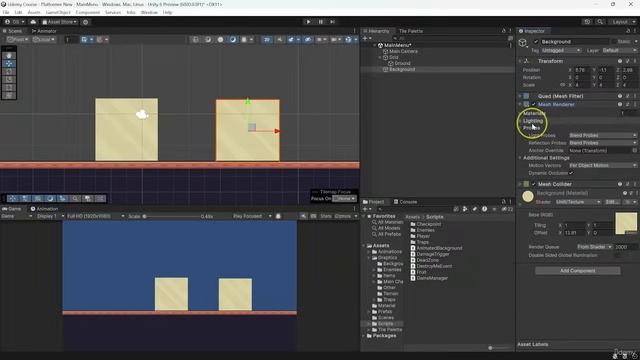Screen dimensions: 640x360
Task: Click the Edit button next to Shader
Action: (x=611, y=202)
